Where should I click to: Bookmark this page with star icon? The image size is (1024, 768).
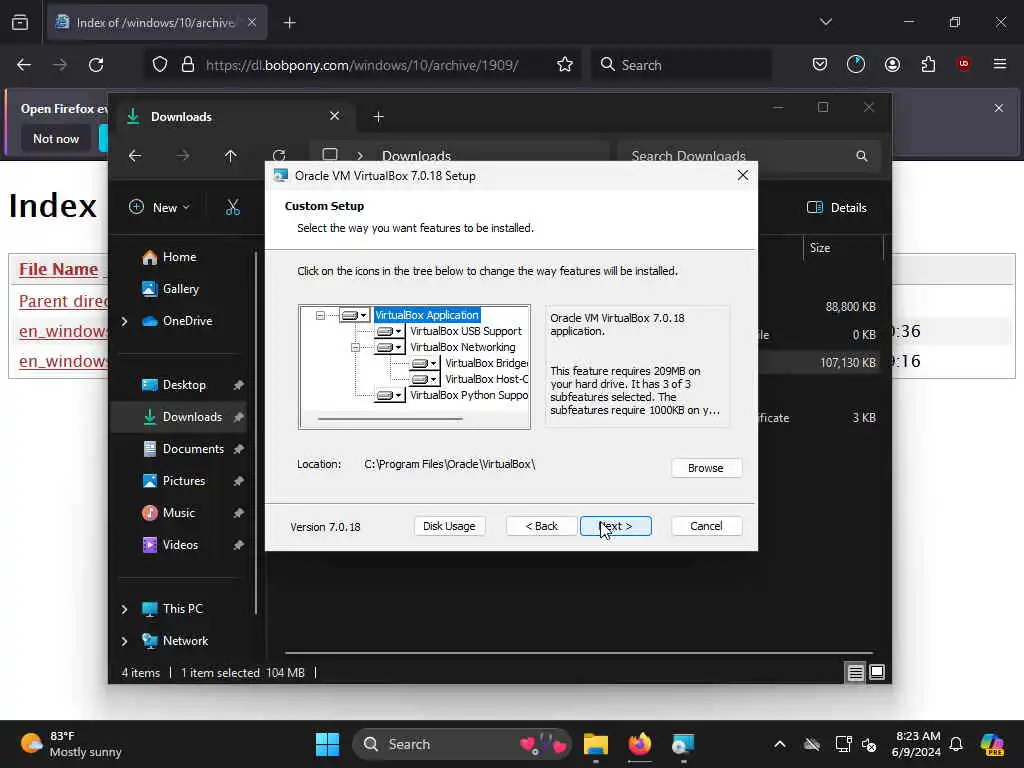pyautogui.click(x=565, y=65)
